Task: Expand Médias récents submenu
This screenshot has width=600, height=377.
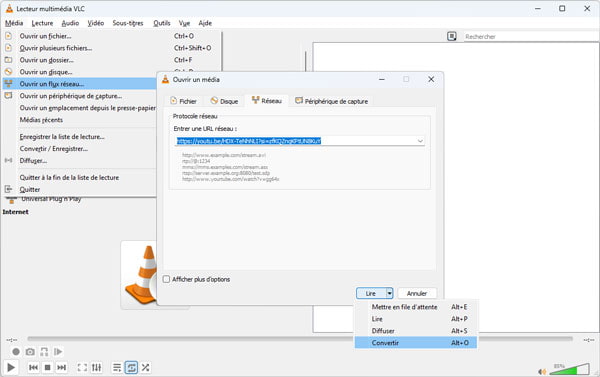Action: pyautogui.click(x=80, y=120)
